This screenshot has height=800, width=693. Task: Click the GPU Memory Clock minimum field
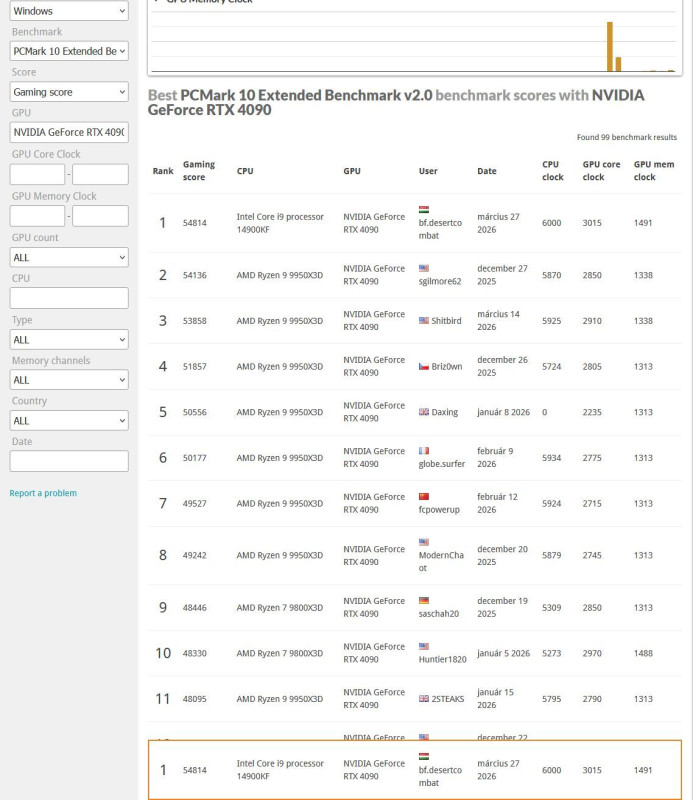click(37, 216)
